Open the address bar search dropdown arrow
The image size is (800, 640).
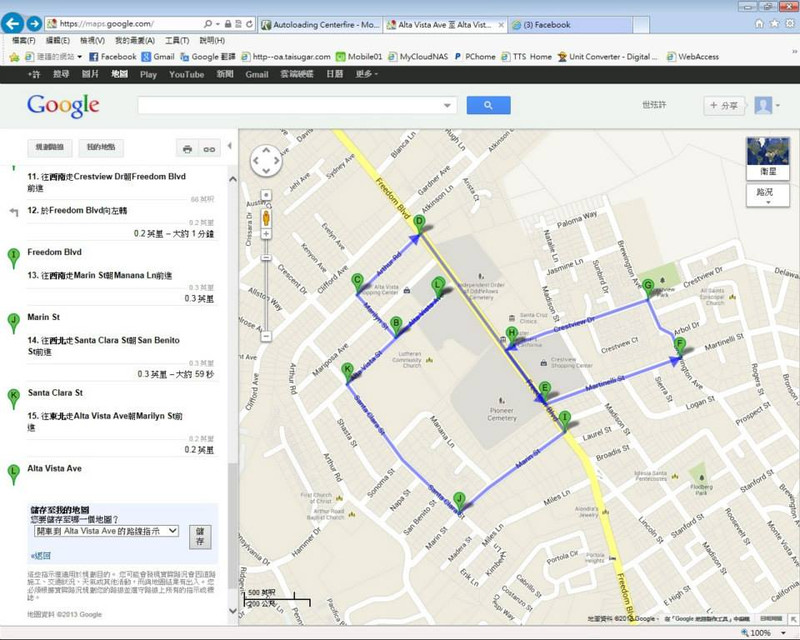point(218,24)
